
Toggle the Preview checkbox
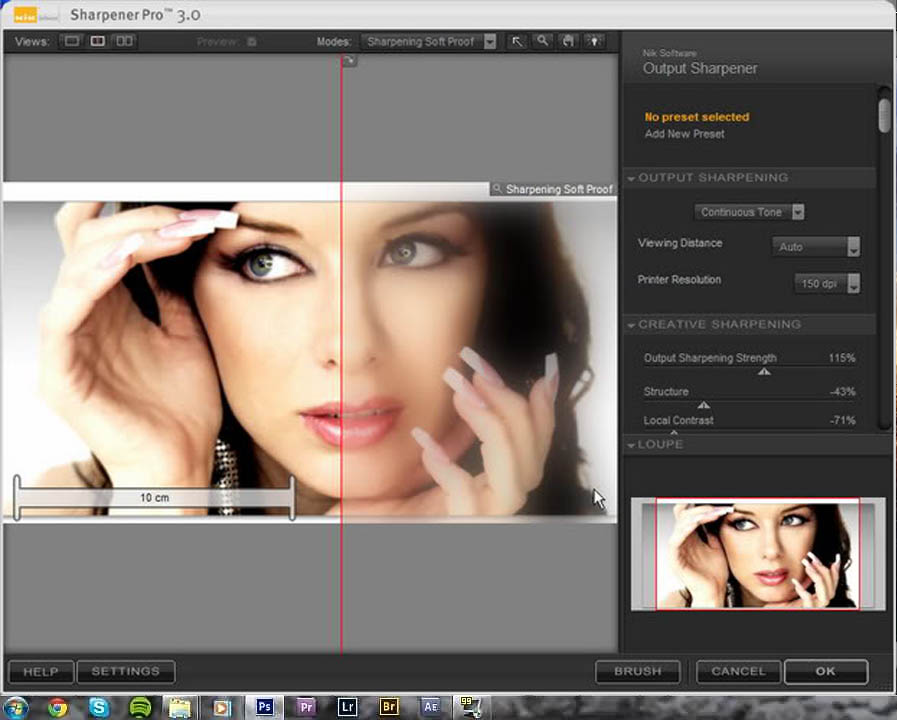point(252,42)
